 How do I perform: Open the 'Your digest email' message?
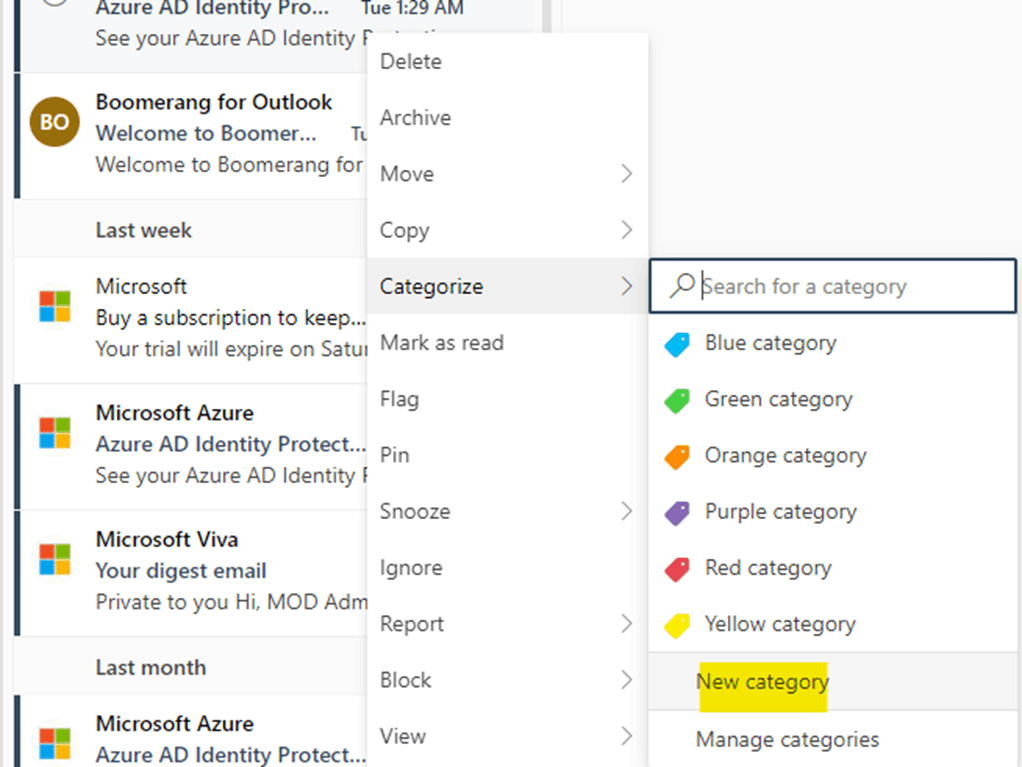point(190,573)
